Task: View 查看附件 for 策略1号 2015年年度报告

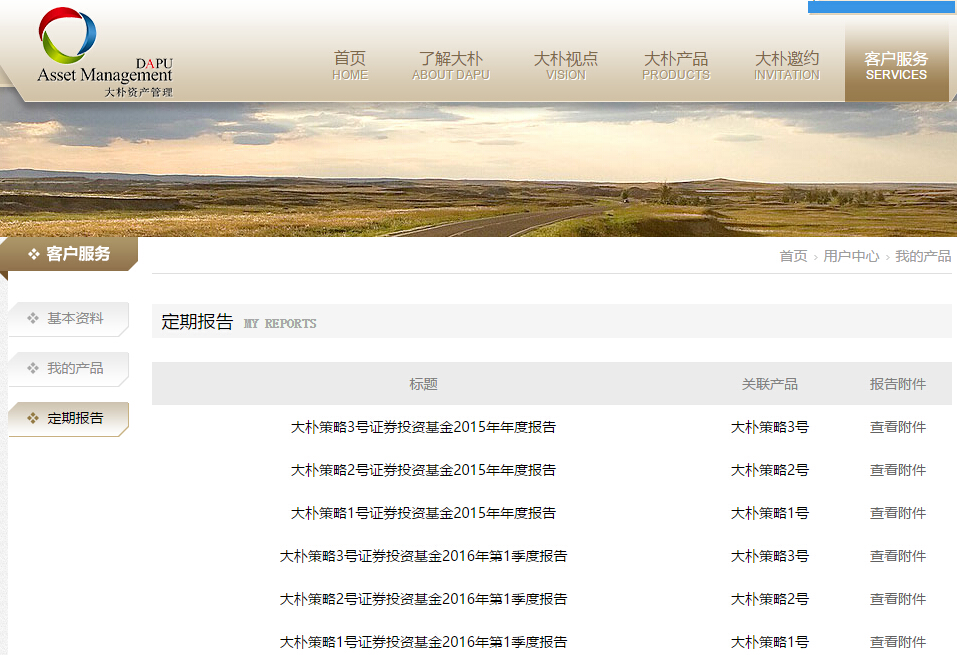Action: coord(898,513)
